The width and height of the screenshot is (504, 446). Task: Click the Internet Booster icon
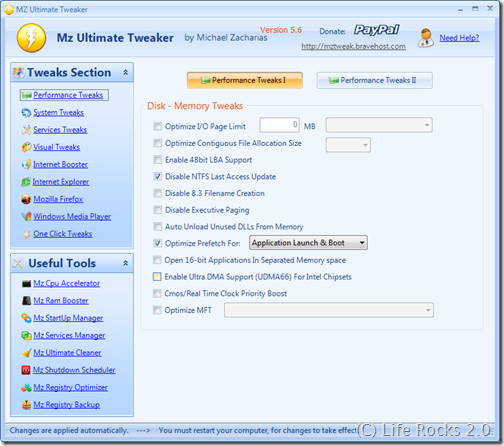(26, 165)
